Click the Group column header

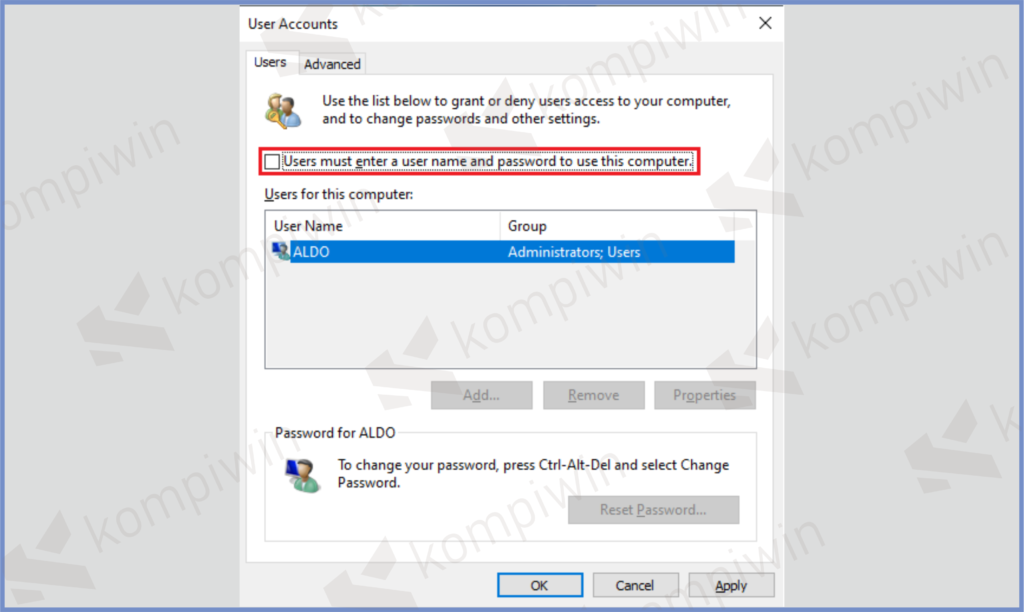[x=628, y=226]
